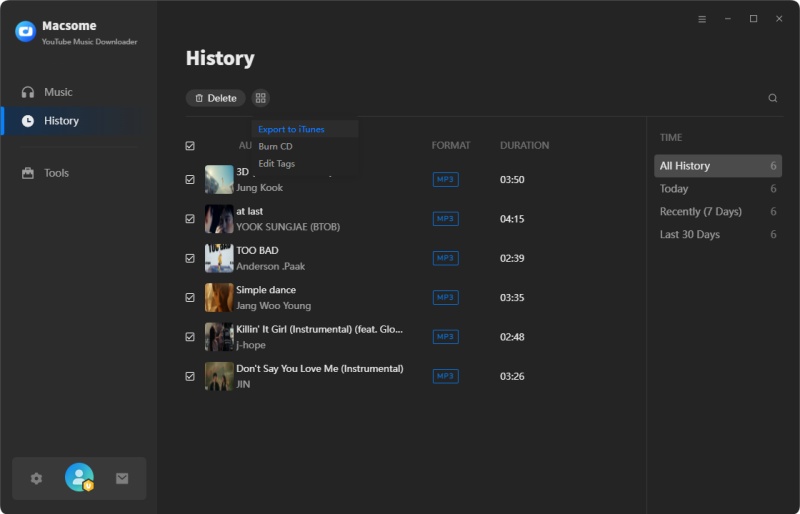This screenshot has height=514, width=800.
Task: Filter by All History
Action: [718, 166]
